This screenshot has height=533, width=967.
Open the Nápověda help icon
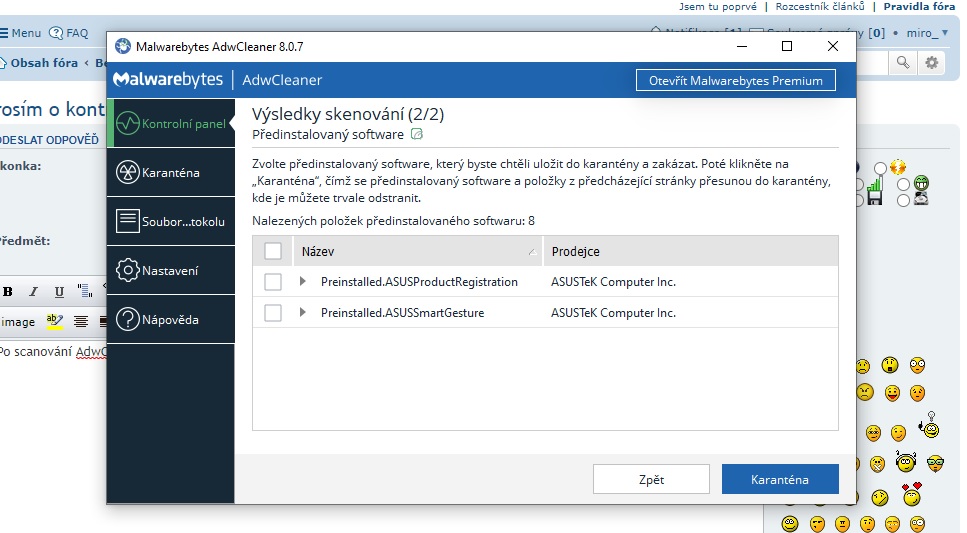[x=128, y=320]
